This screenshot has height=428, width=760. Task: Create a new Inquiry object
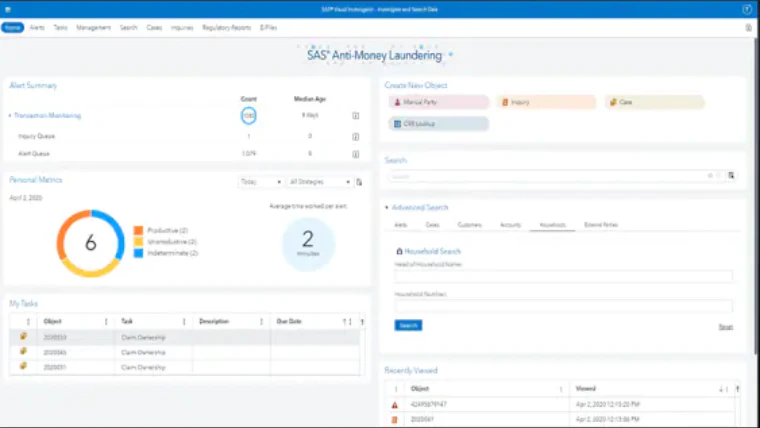[x=546, y=102]
